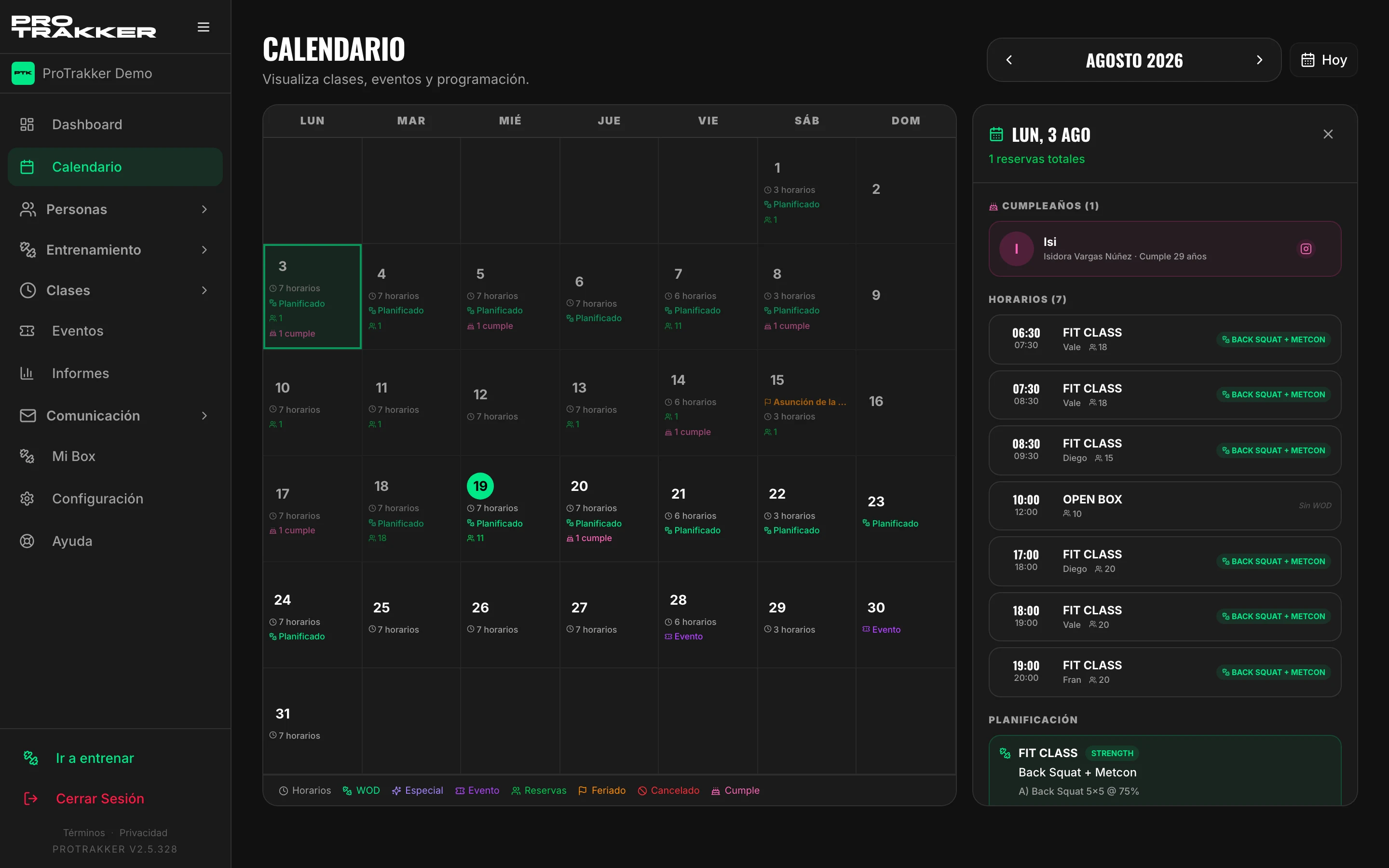
Task: Open the 10:00 Open Box schedule row
Action: click(1165, 506)
